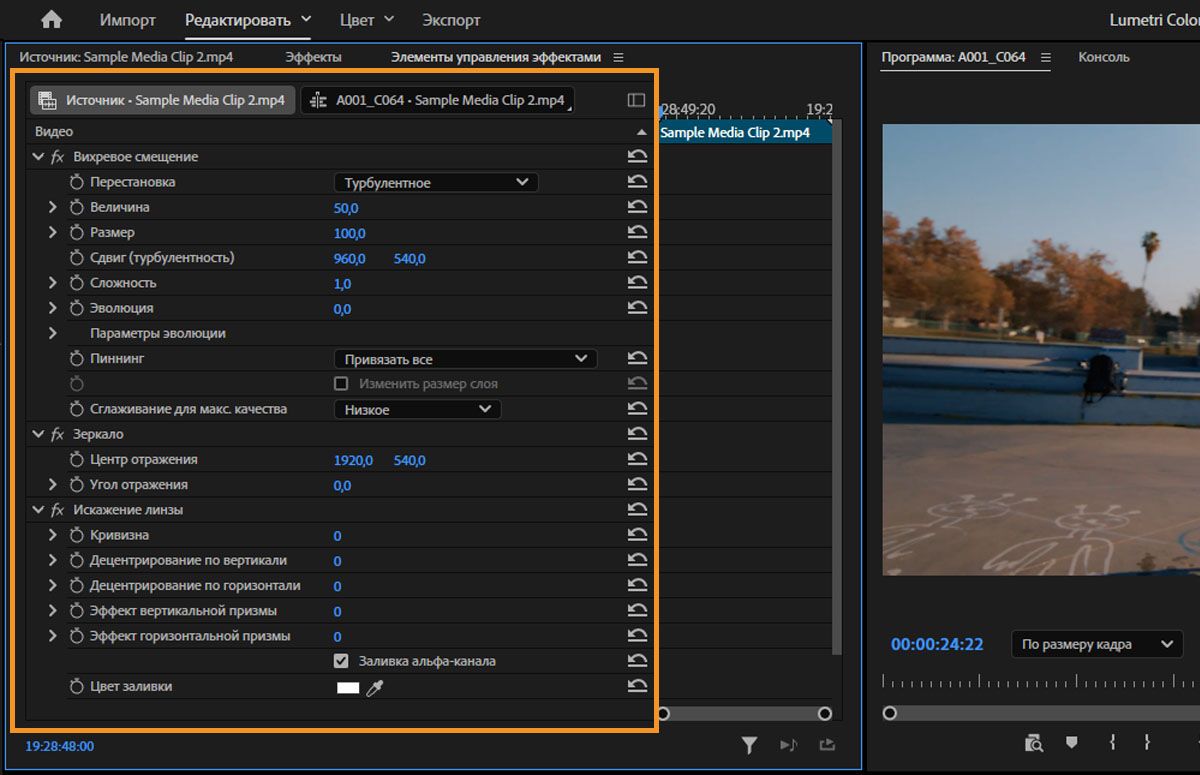The width and height of the screenshot is (1200, 775).
Task: Open the Effect Controls panel menu icon
Action: (618, 57)
